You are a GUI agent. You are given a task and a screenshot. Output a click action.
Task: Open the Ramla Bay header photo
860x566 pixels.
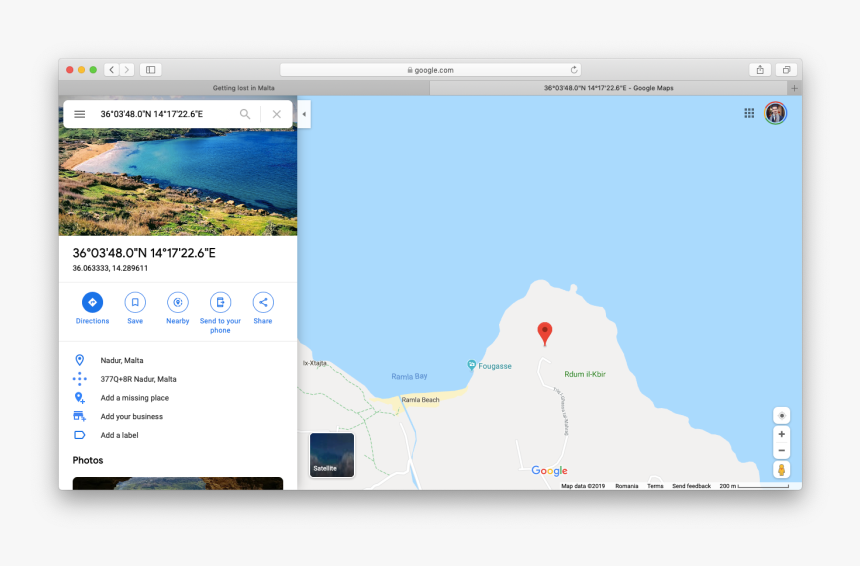pos(178,182)
